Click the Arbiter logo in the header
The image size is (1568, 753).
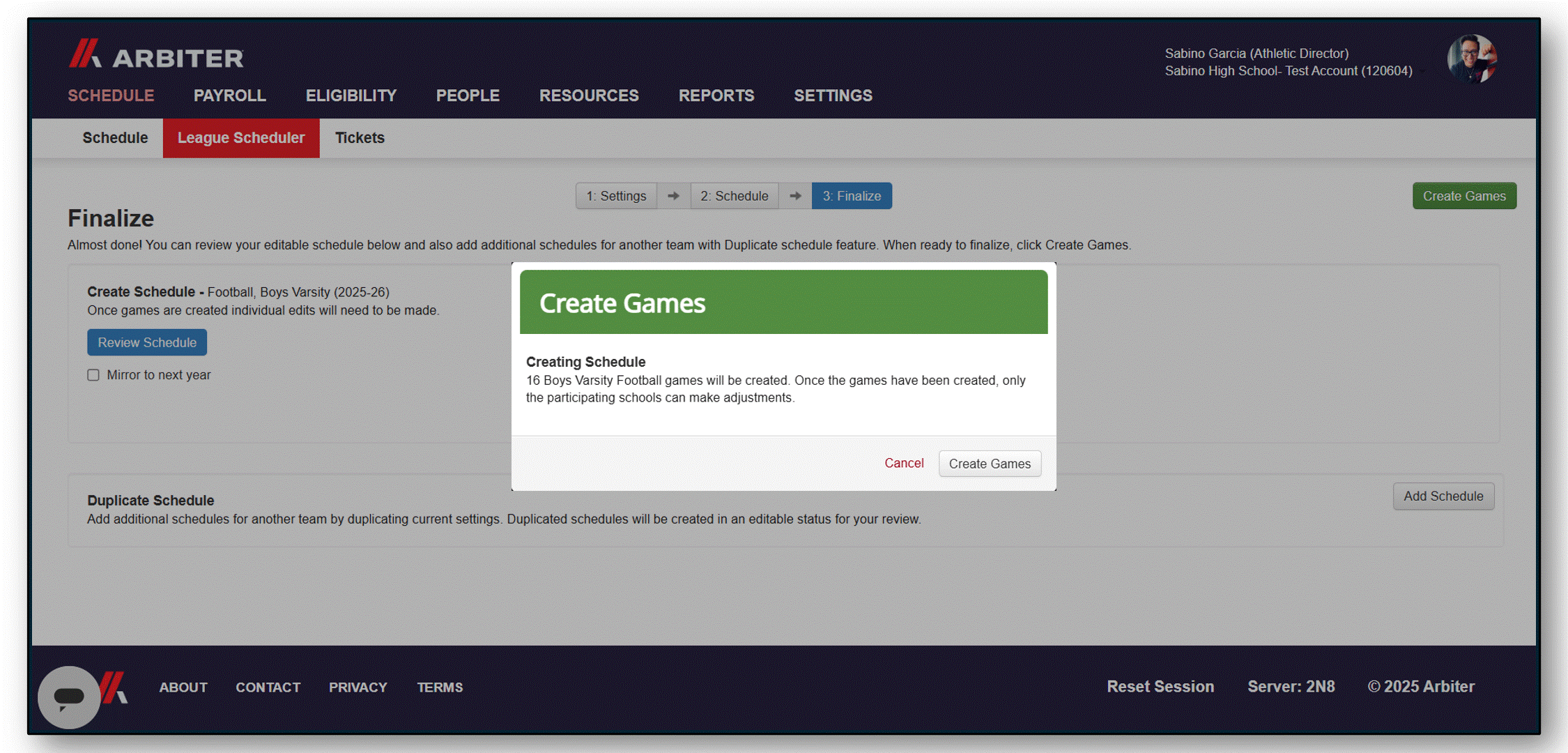click(155, 57)
